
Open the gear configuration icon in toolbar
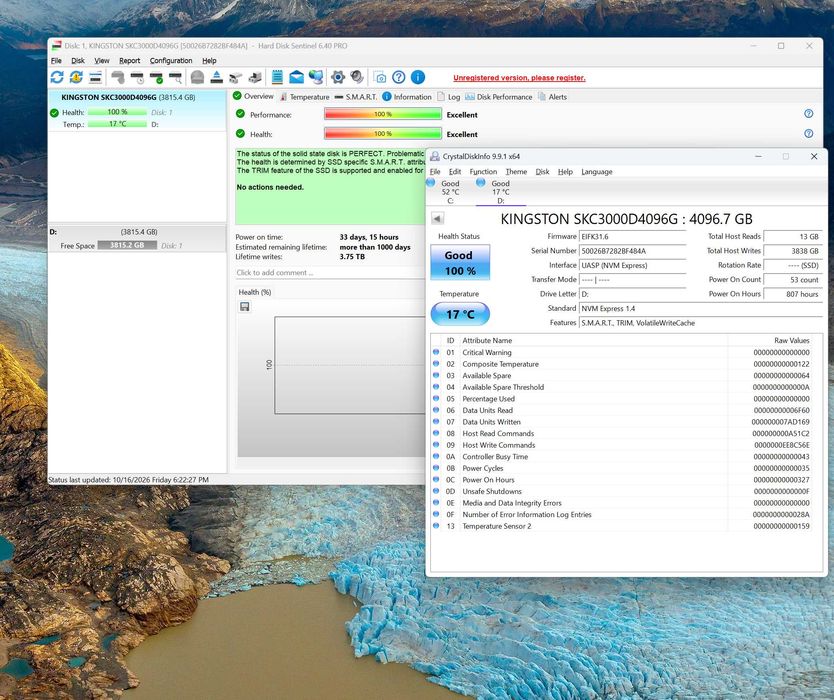pyautogui.click(x=338, y=77)
